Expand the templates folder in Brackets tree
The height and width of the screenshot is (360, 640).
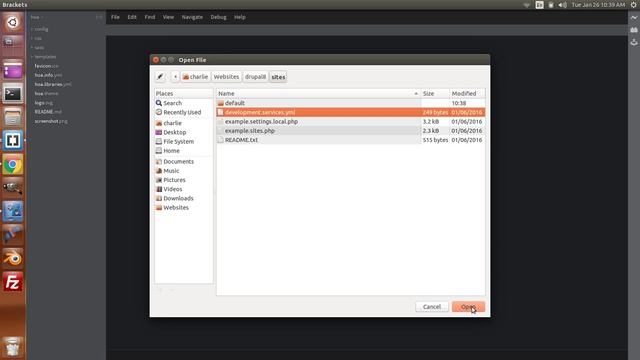tap(44, 57)
